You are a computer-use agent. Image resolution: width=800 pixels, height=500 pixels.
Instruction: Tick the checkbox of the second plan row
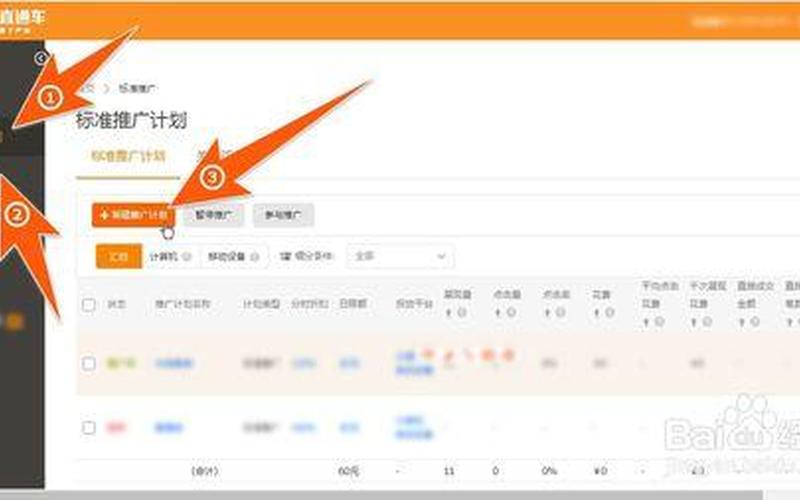coord(89,427)
